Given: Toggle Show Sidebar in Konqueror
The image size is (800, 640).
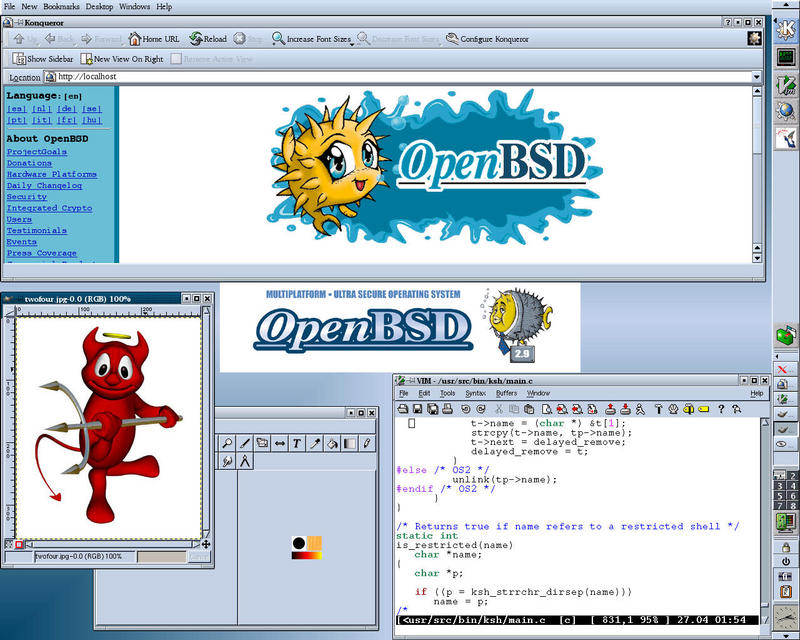Looking at the screenshot, I should pyautogui.click(x=43, y=59).
